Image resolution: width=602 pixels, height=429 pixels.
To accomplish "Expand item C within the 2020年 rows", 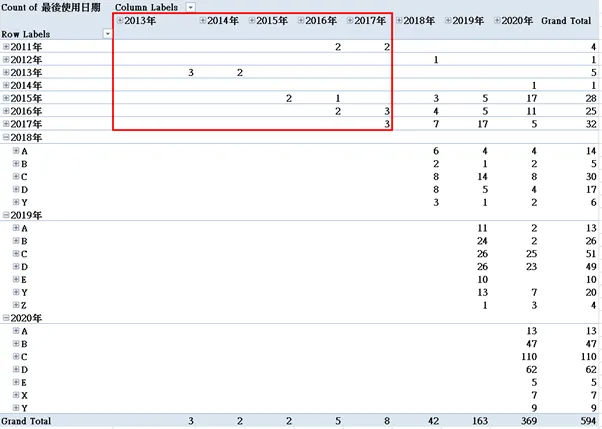I will tap(16, 356).
